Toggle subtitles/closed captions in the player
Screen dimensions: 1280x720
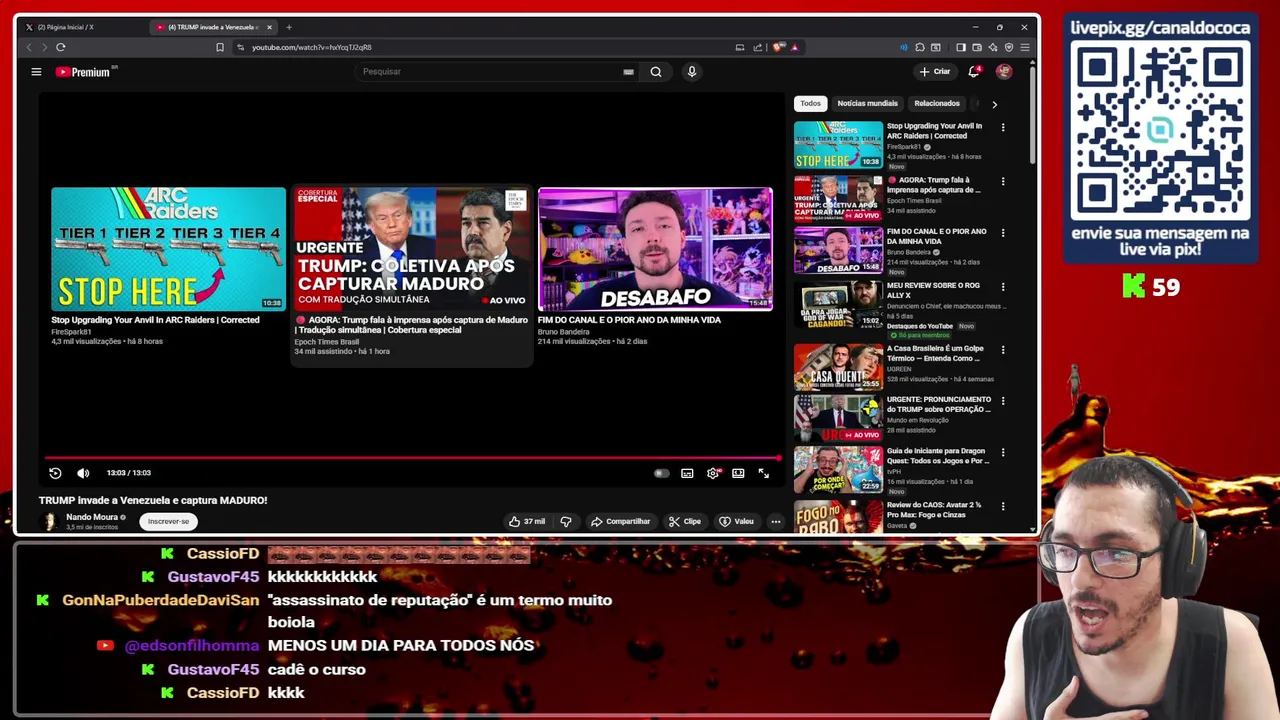tap(687, 473)
